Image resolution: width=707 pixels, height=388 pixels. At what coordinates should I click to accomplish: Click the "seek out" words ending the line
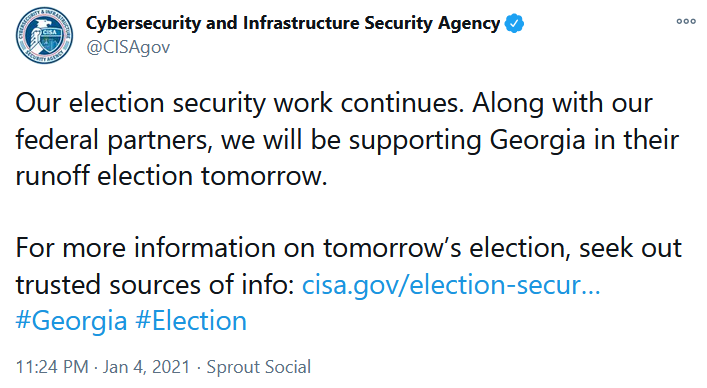tap(630, 248)
